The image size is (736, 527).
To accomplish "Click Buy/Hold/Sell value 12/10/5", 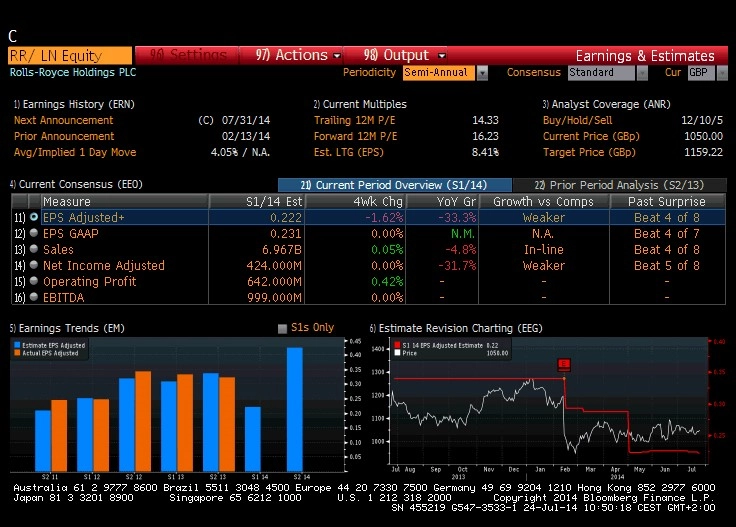I will pyautogui.click(x=702, y=120).
